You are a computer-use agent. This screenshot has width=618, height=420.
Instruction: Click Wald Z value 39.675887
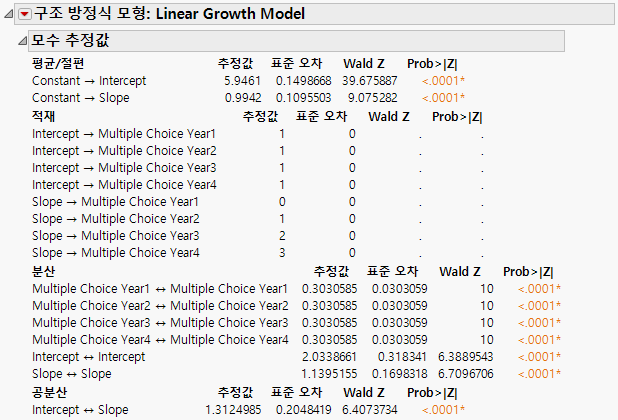click(x=370, y=81)
